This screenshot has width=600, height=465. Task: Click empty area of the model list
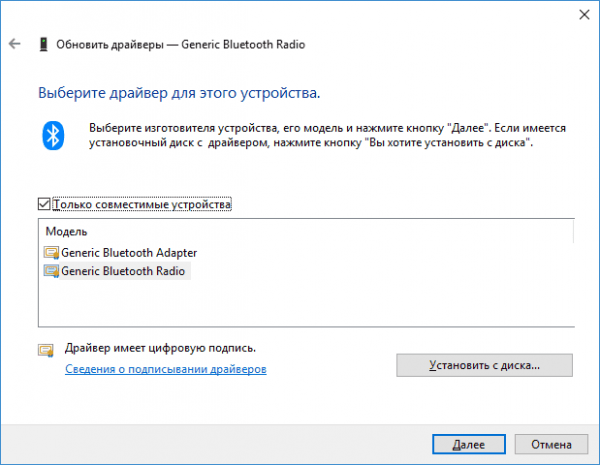(344, 302)
